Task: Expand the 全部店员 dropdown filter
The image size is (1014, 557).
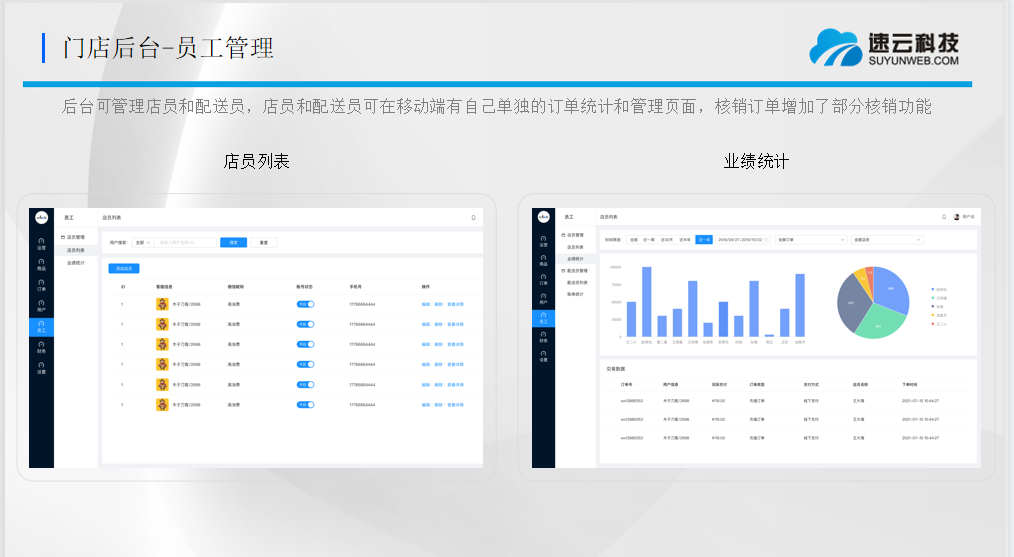Action: (x=886, y=240)
